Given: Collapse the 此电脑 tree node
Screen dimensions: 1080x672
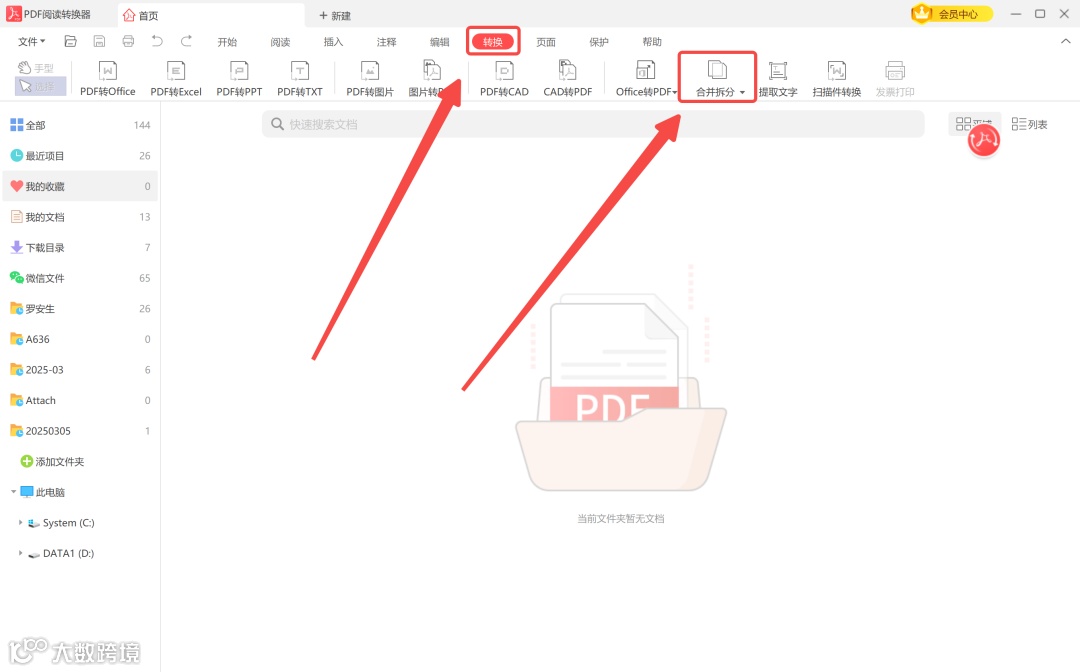Looking at the screenshot, I should click(13, 492).
